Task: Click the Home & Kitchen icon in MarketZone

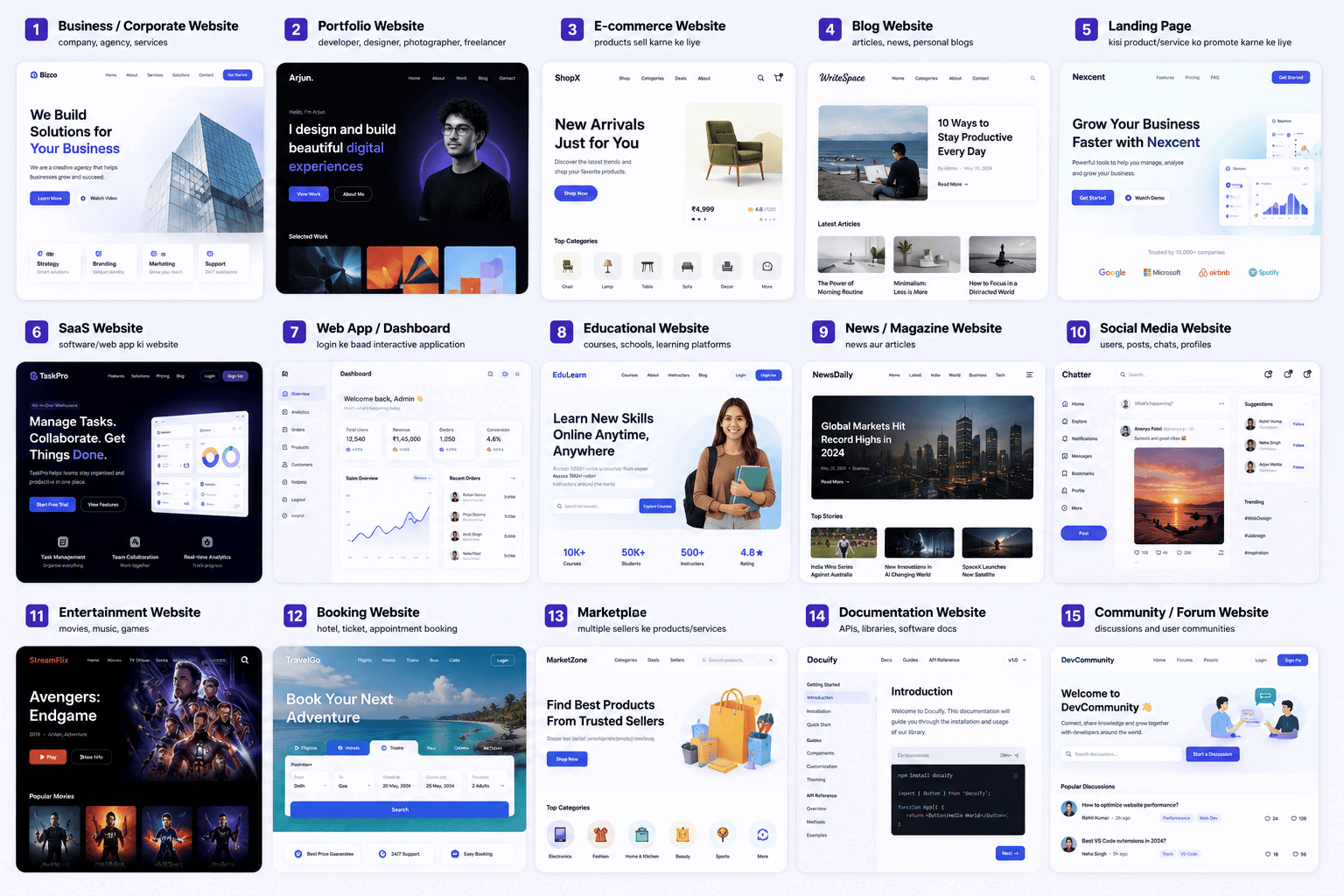Action: click(x=642, y=834)
